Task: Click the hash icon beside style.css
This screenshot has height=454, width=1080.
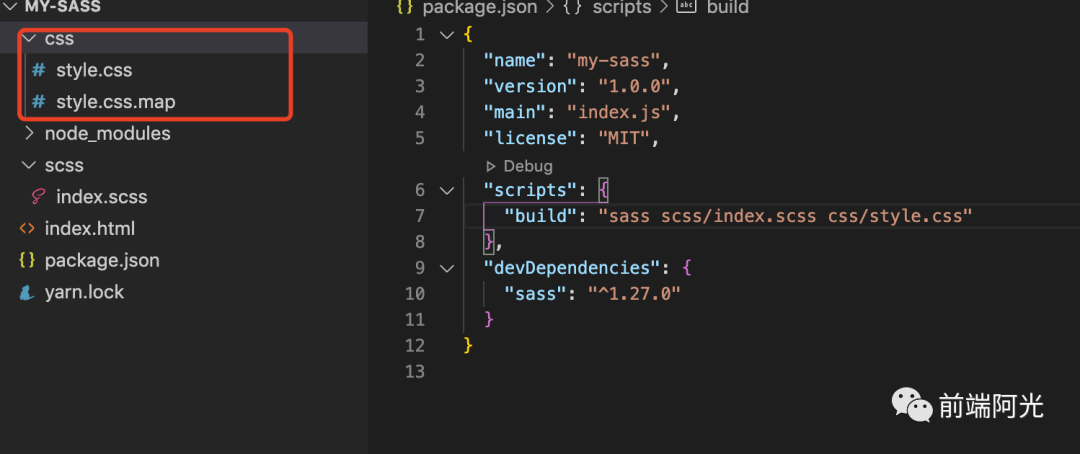Action: coord(39,70)
